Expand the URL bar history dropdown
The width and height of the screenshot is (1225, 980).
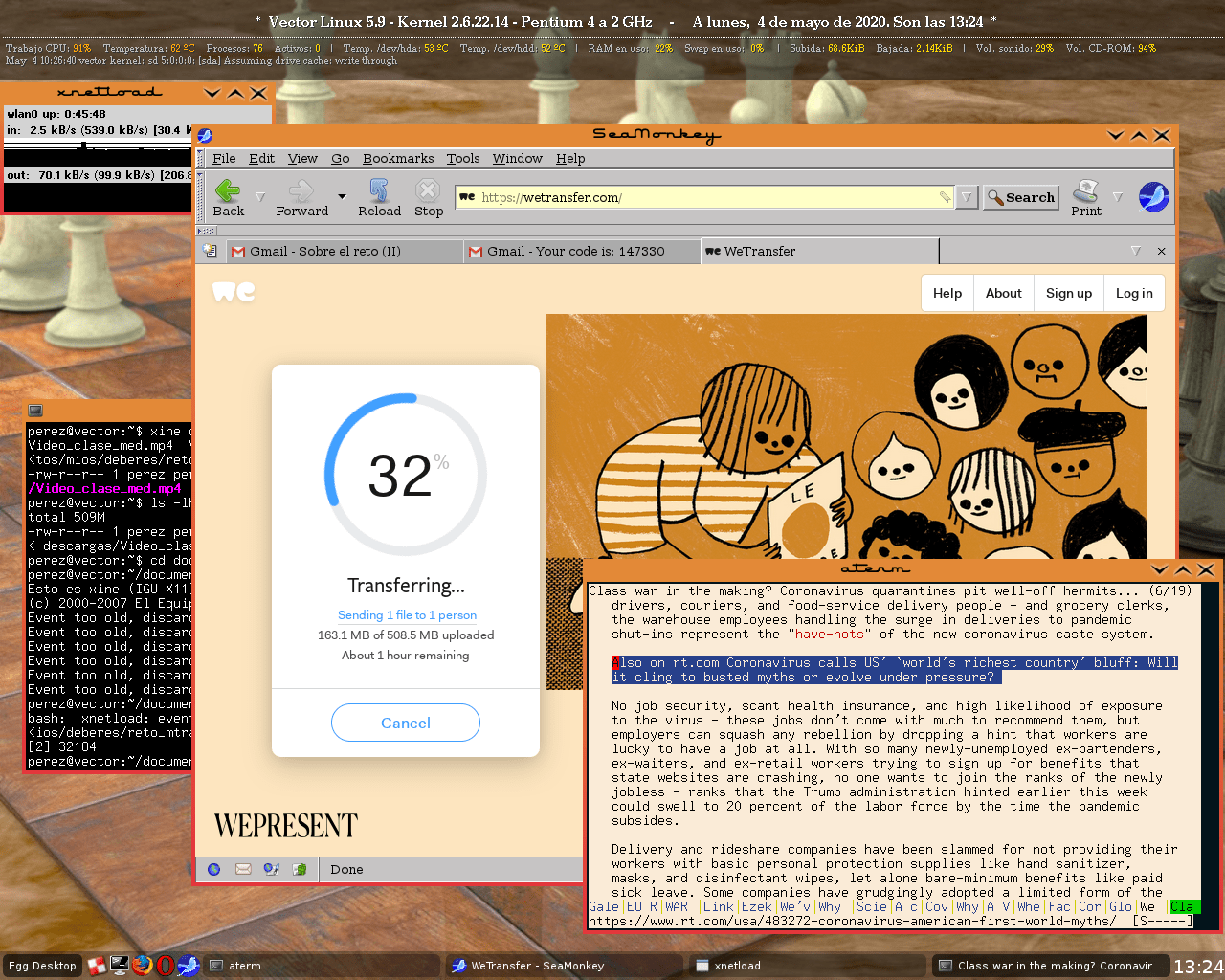967,197
